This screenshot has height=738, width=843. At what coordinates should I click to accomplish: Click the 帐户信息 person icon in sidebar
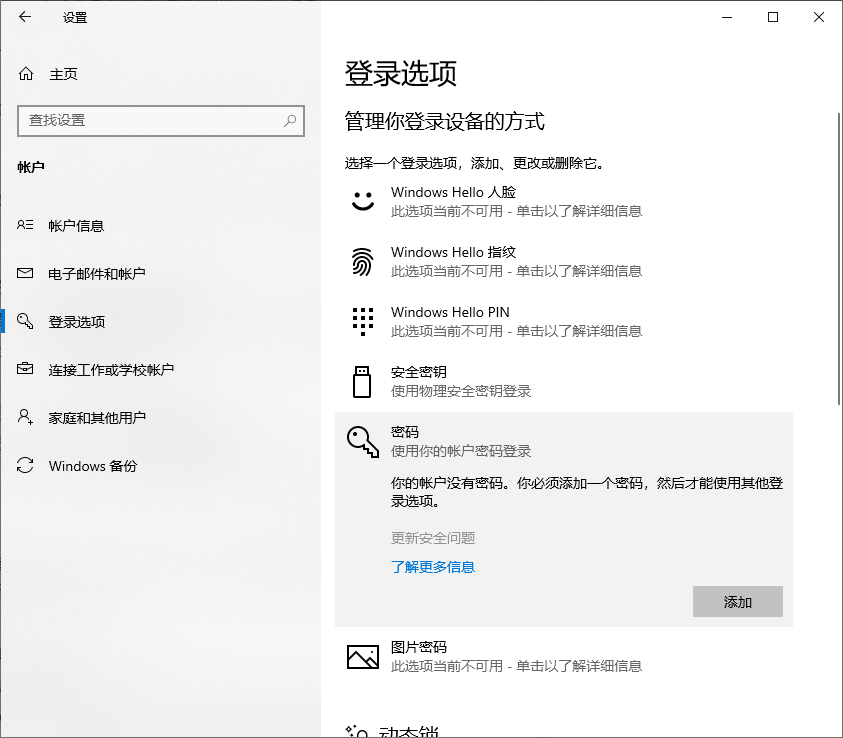coord(23,225)
